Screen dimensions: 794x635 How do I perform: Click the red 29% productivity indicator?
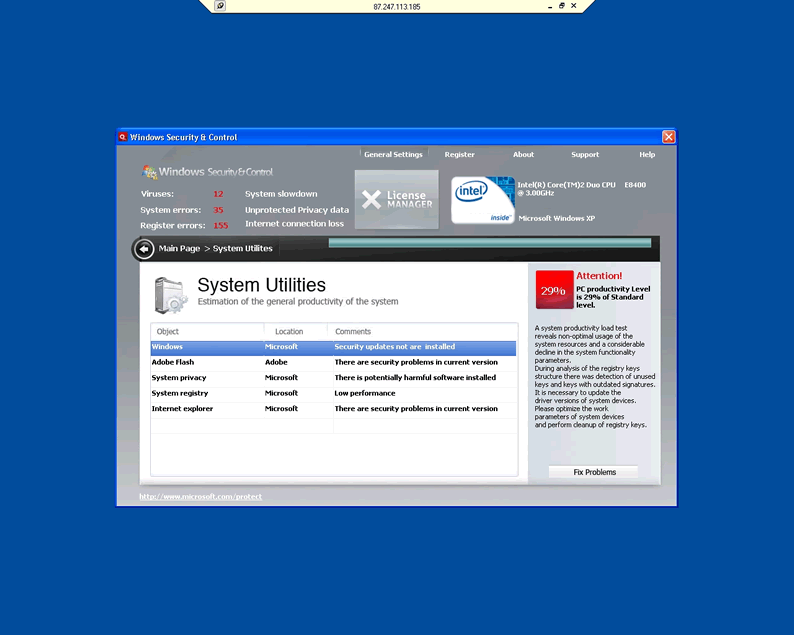554,290
